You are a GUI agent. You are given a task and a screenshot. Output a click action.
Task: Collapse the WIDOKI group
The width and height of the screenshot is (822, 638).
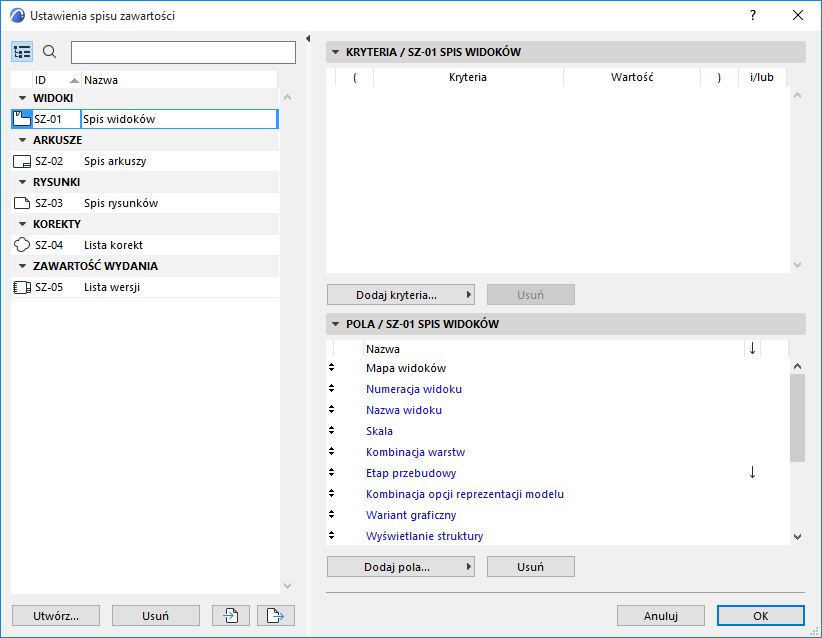[x=22, y=98]
